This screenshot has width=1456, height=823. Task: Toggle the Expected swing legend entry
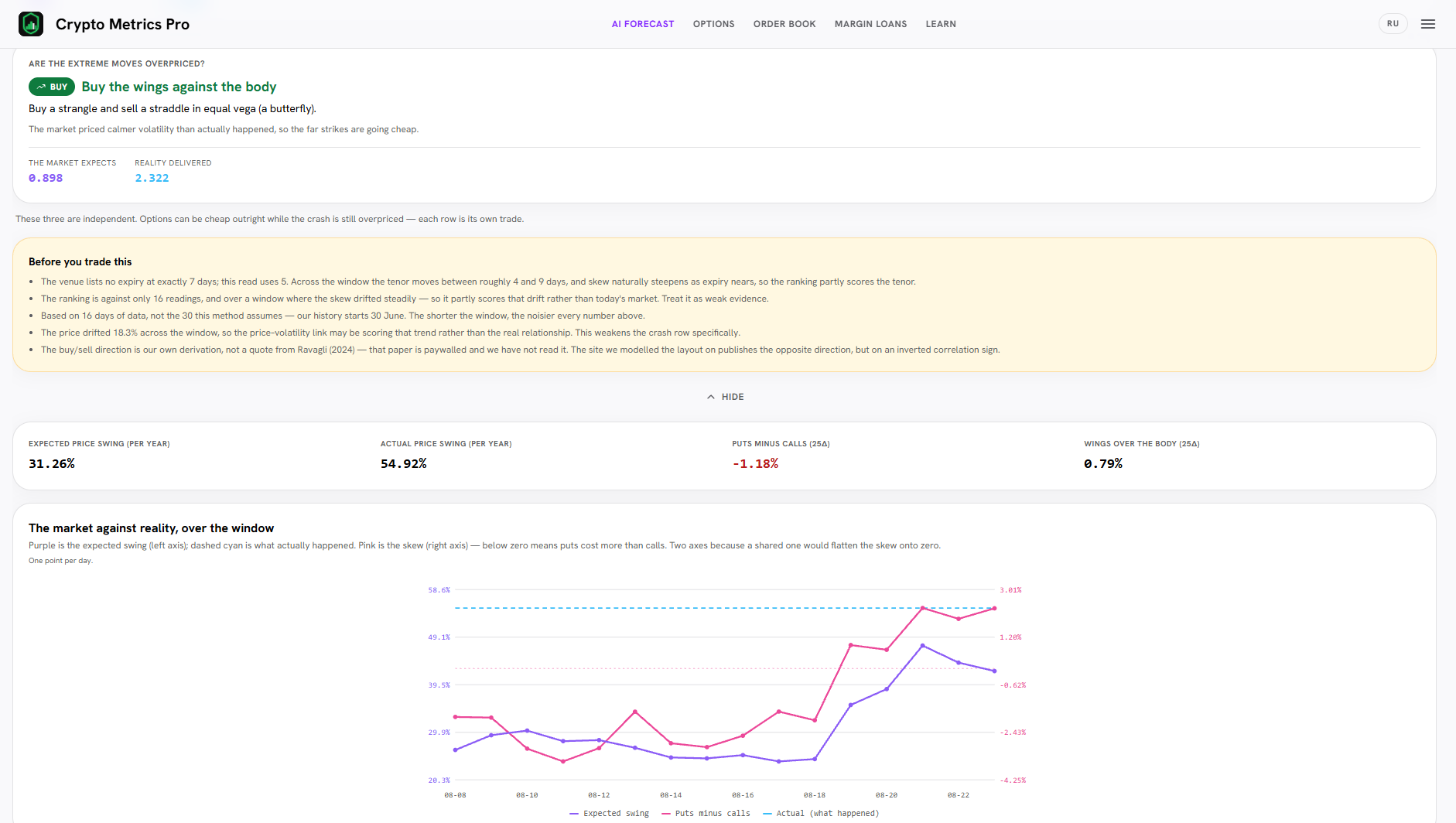(609, 813)
